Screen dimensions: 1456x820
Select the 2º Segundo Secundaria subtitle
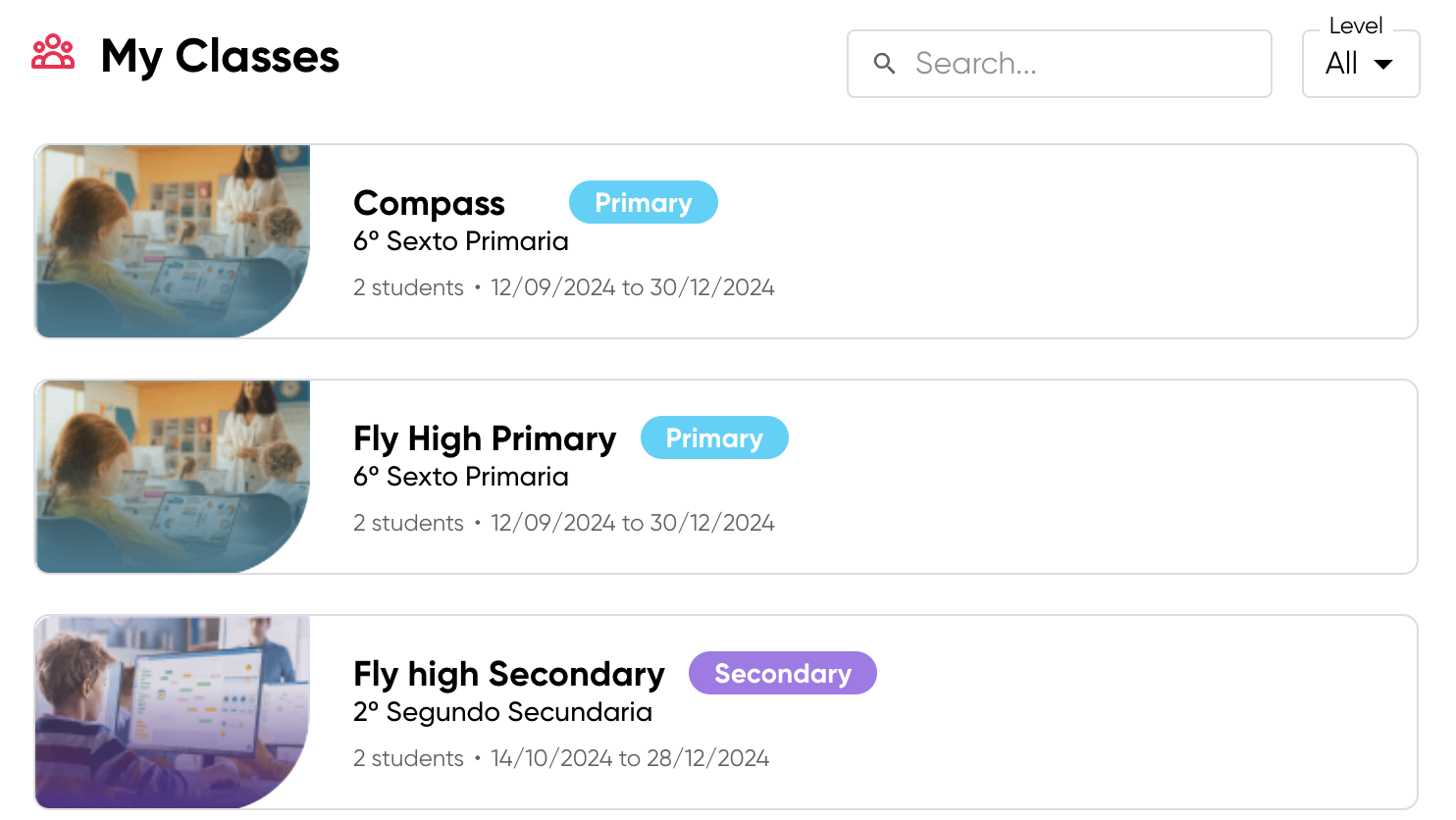click(x=502, y=712)
